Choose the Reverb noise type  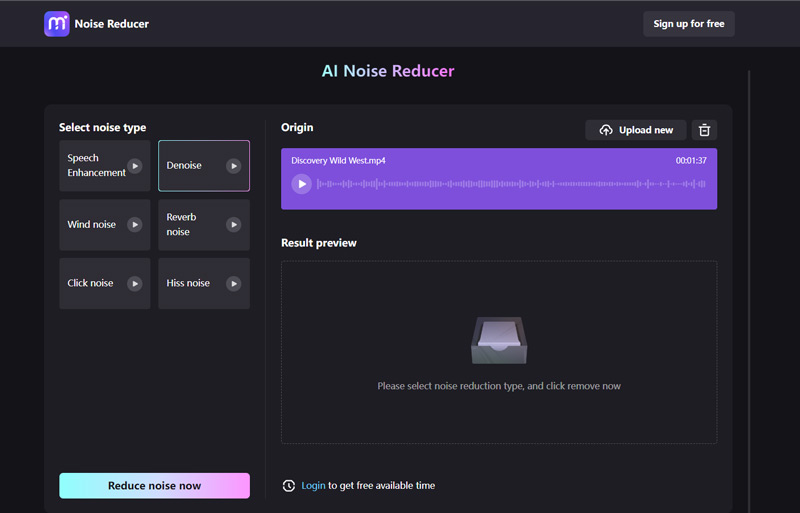[x=204, y=225]
